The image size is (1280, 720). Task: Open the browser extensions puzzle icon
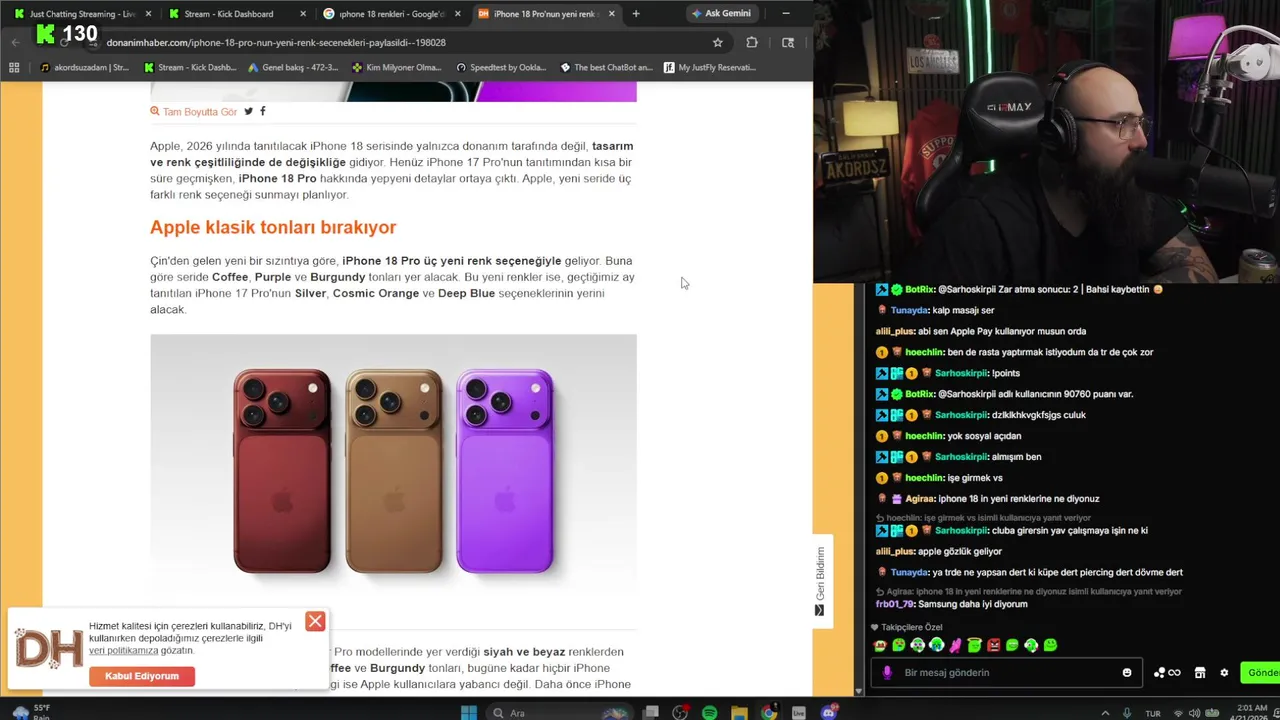click(752, 43)
